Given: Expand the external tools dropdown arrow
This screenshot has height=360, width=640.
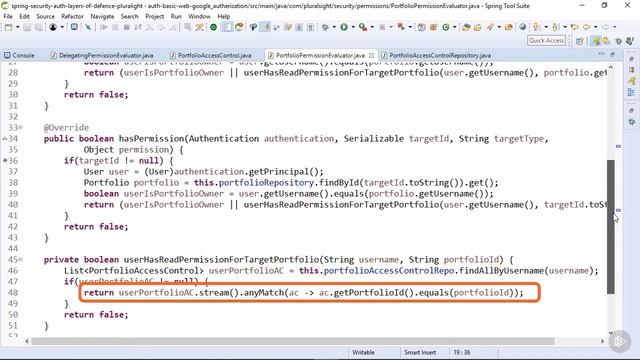Looking at the screenshot, I should (x=372, y=27).
